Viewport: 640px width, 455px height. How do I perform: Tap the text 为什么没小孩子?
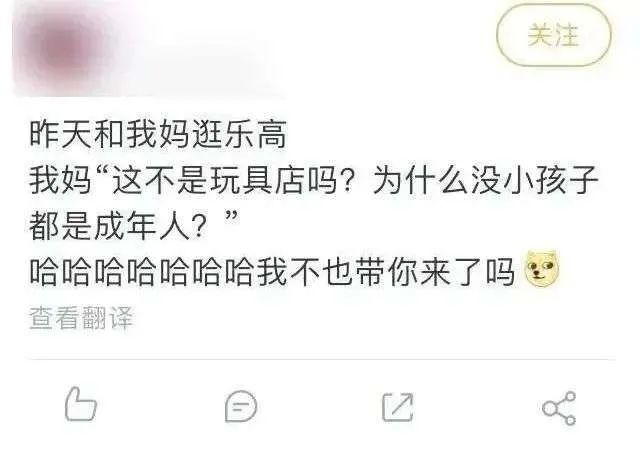coord(486,180)
